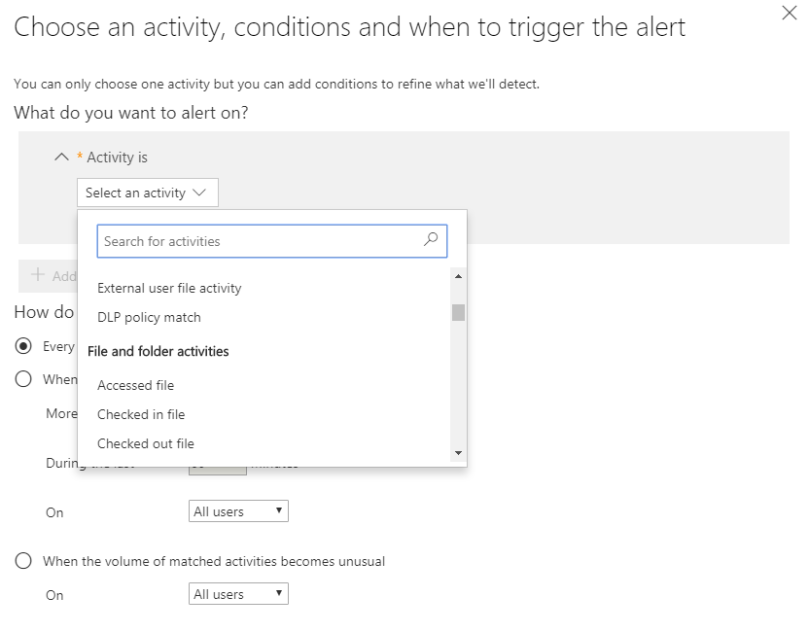Click the search magnifier icon
Image resolution: width=809 pixels, height=632 pixels.
431,240
